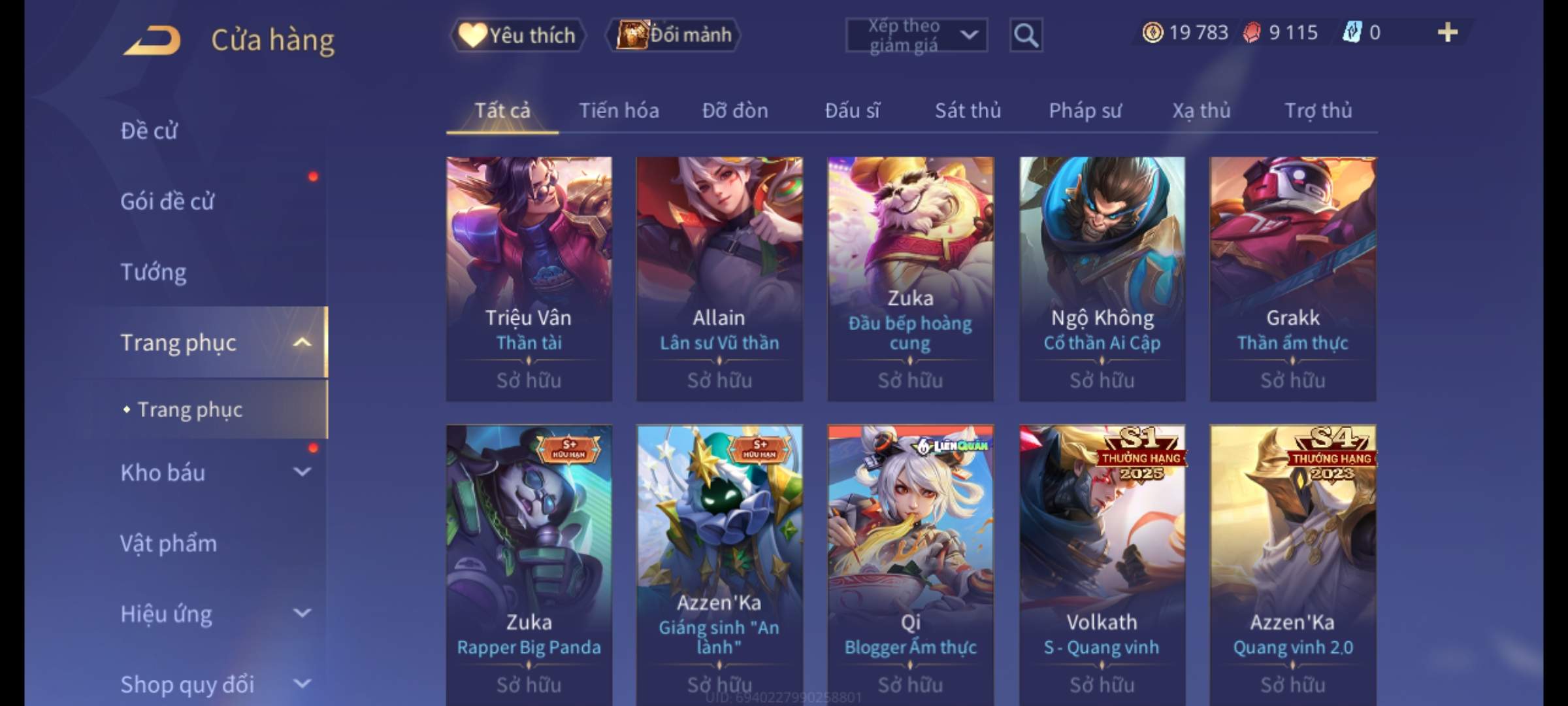
Task: Open the Xếp theo giảm giá dropdown
Action: point(917,35)
